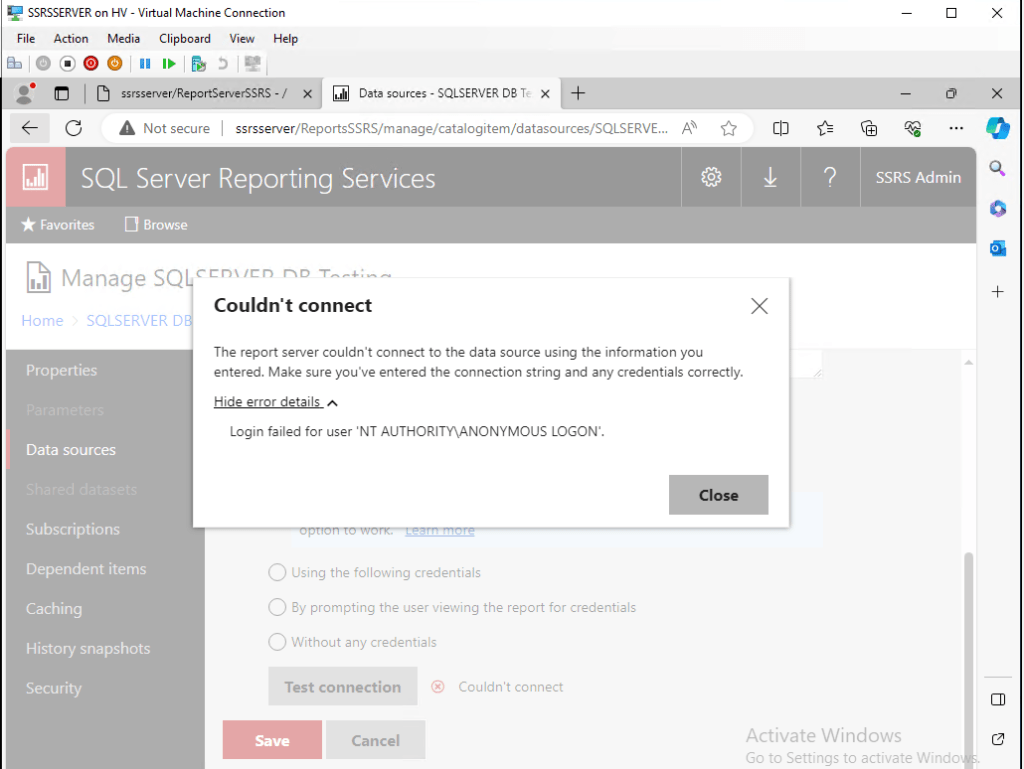The height and width of the screenshot is (769, 1024).
Task: Open SSRS settings gear icon
Action: [x=711, y=177]
